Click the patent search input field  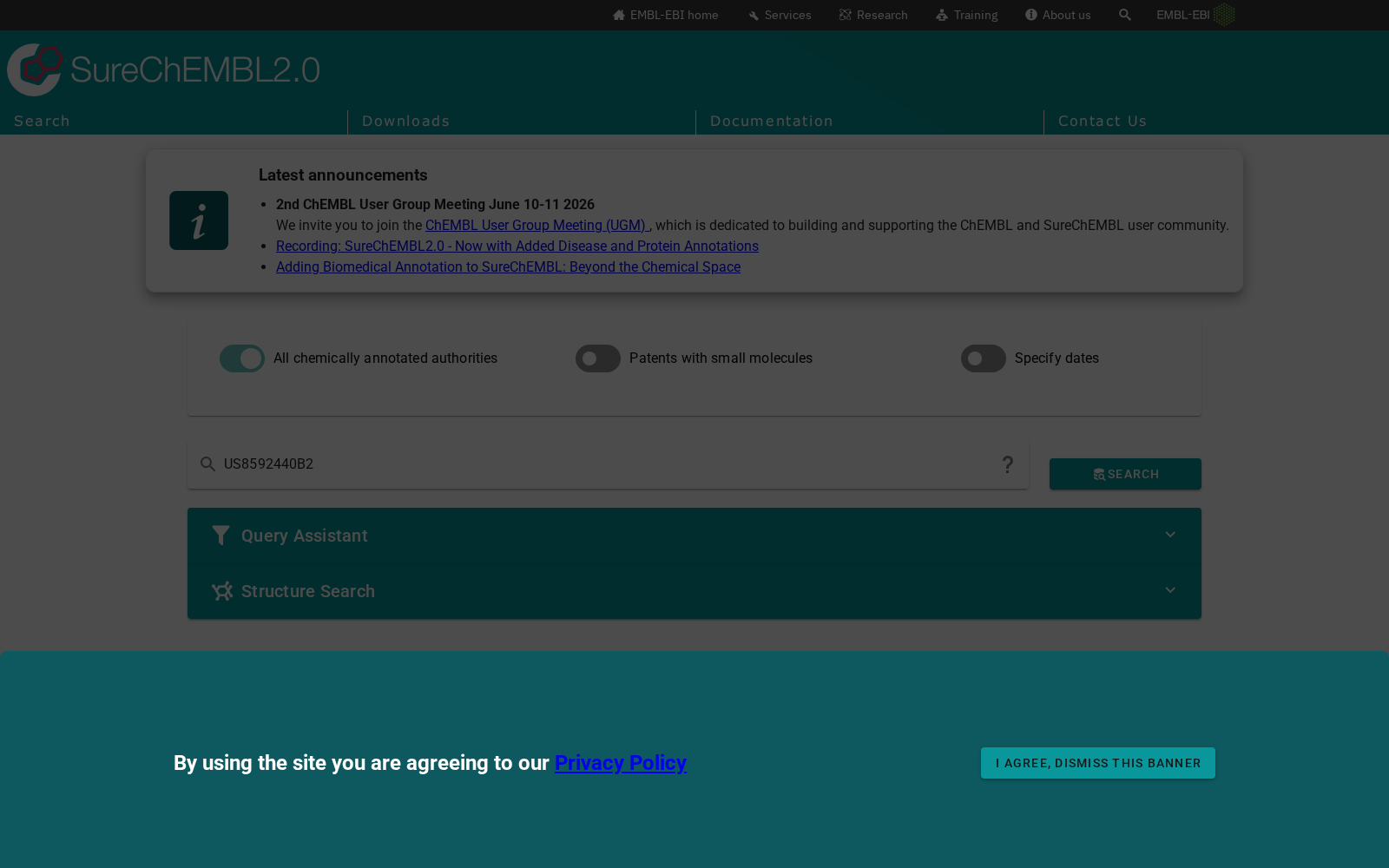click(x=608, y=464)
